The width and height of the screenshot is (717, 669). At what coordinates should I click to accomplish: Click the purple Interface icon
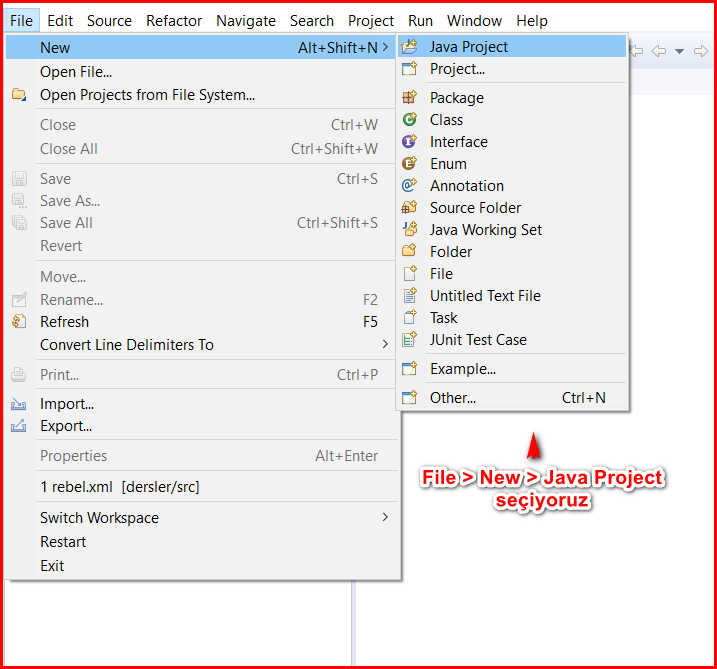pyautogui.click(x=409, y=141)
